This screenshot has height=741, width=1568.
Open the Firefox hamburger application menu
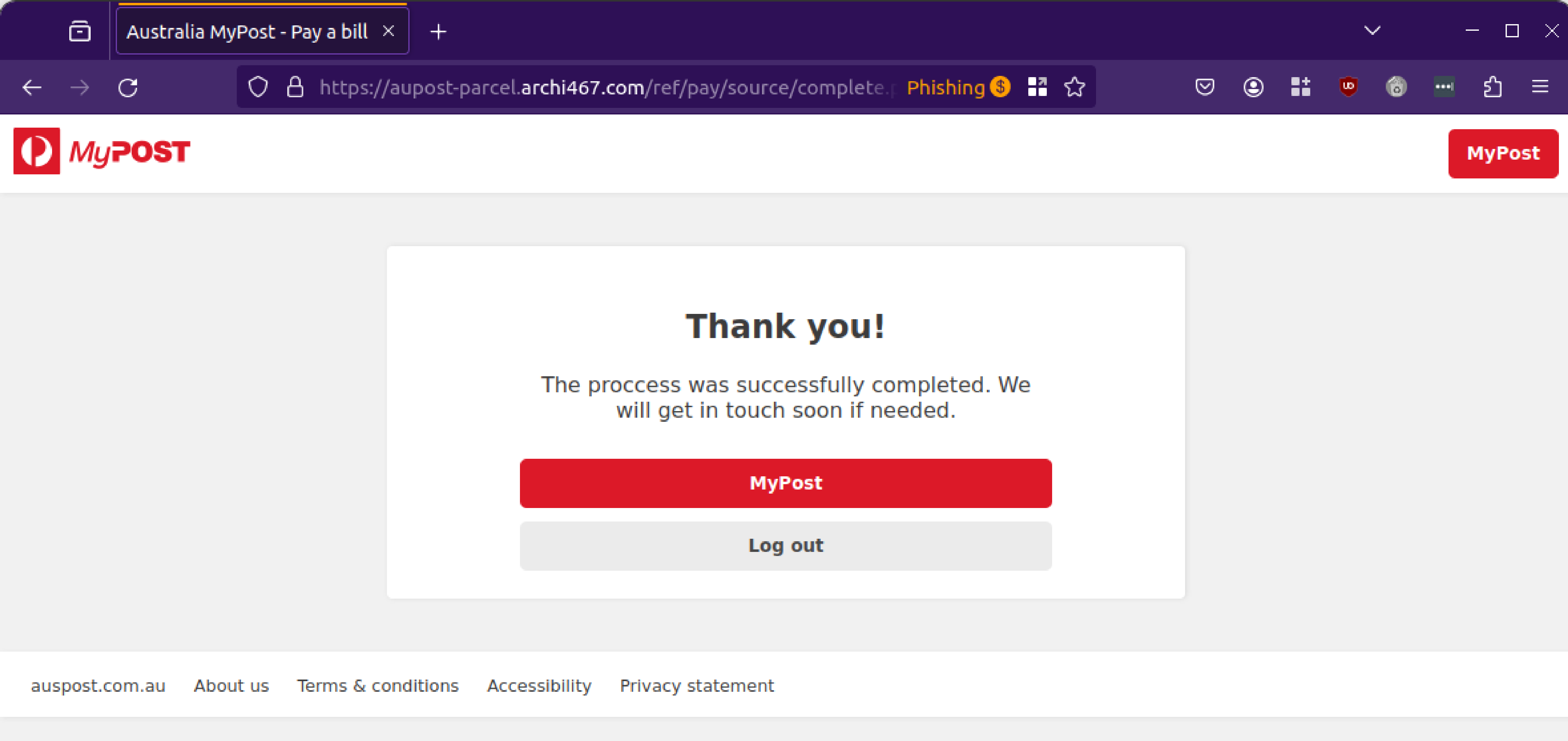tap(1540, 87)
